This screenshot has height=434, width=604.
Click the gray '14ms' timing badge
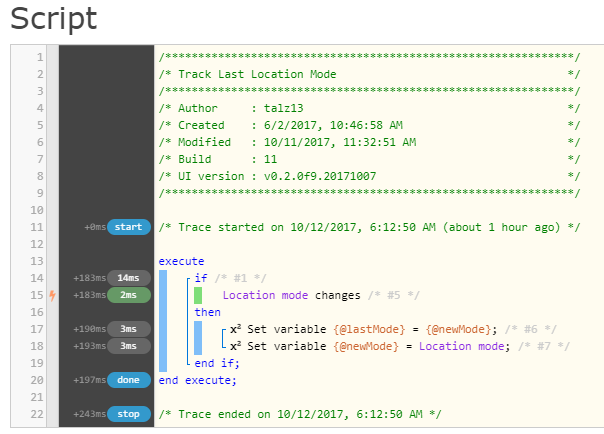coord(129,278)
